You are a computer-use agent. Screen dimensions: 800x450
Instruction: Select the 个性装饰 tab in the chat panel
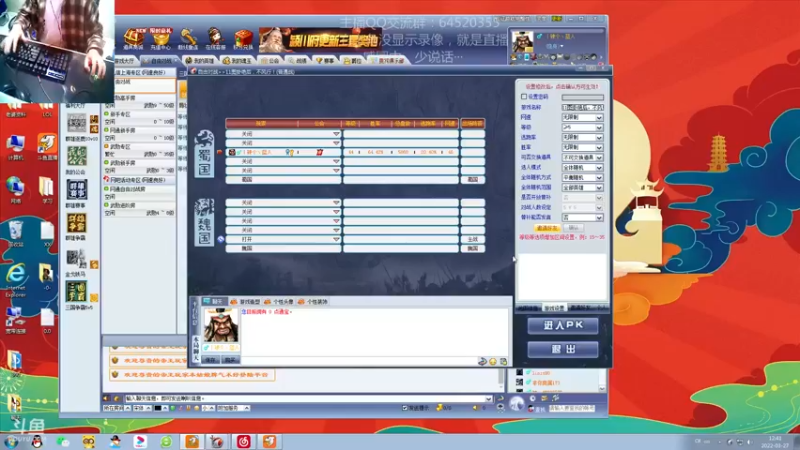313,302
